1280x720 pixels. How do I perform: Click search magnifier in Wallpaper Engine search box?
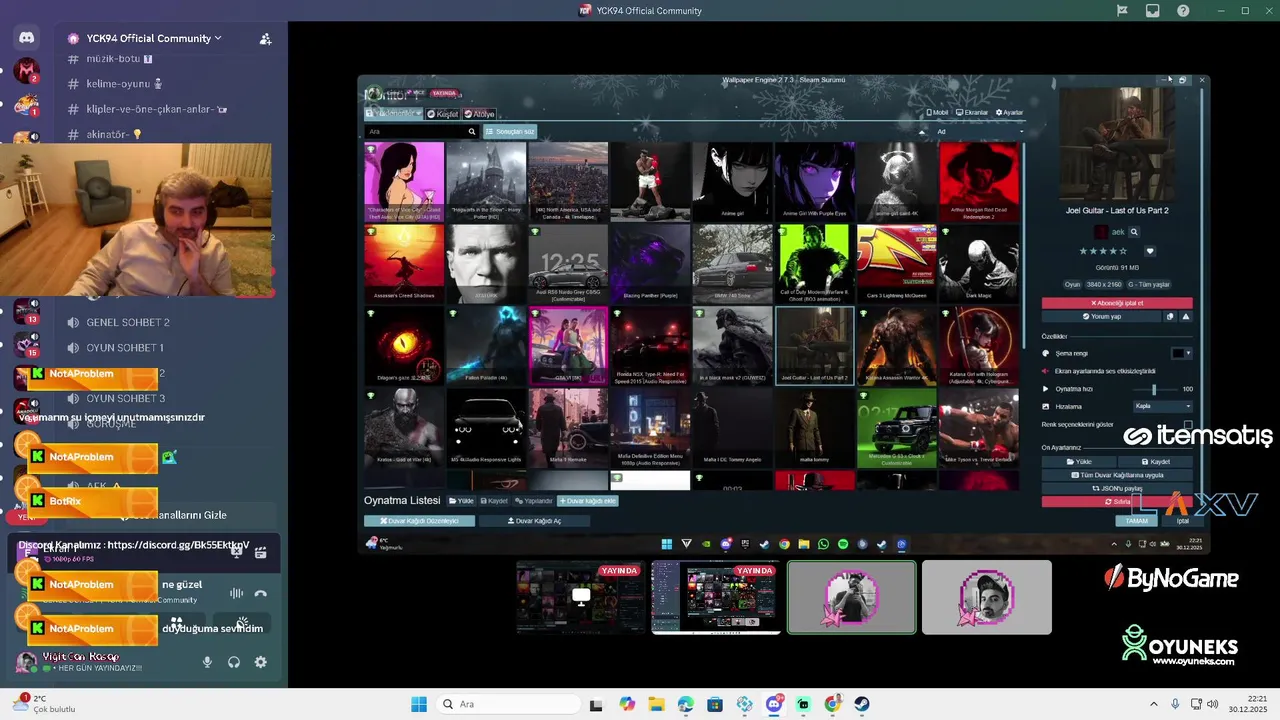coord(472,131)
